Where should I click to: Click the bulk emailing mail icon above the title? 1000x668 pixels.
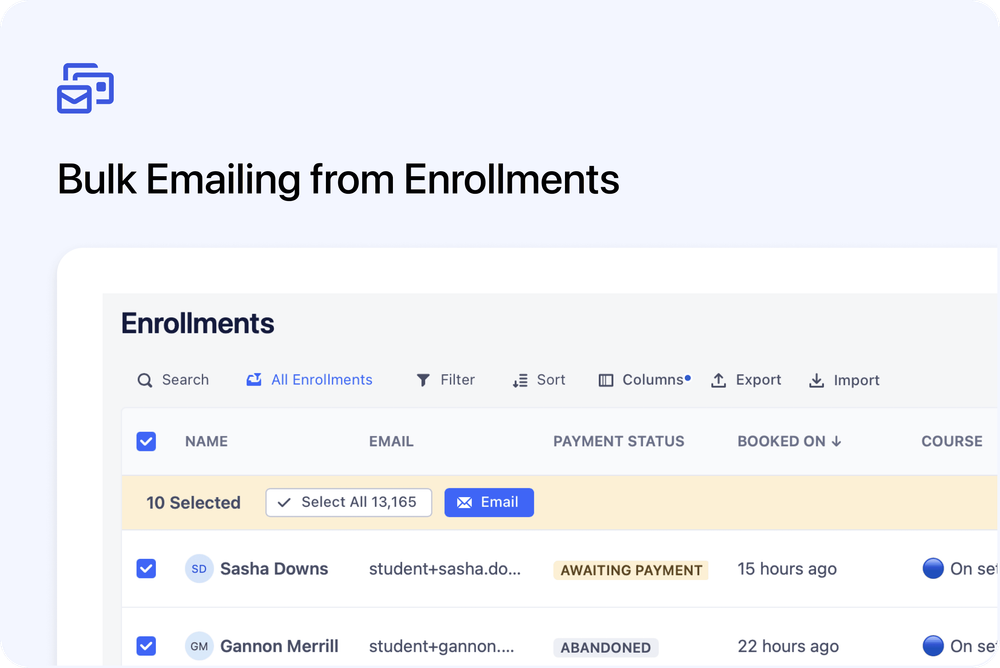tap(84, 88)
